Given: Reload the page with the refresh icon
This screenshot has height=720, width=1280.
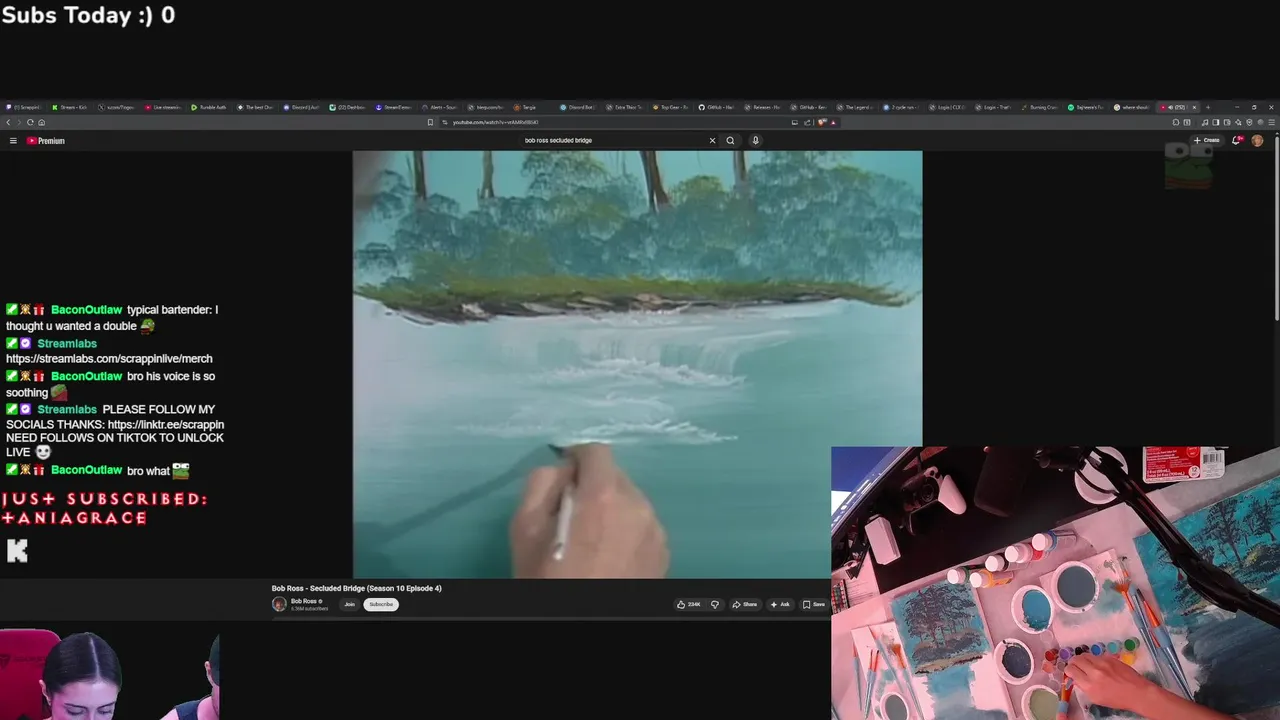Looking at the screenshot, I should point(30,122).
